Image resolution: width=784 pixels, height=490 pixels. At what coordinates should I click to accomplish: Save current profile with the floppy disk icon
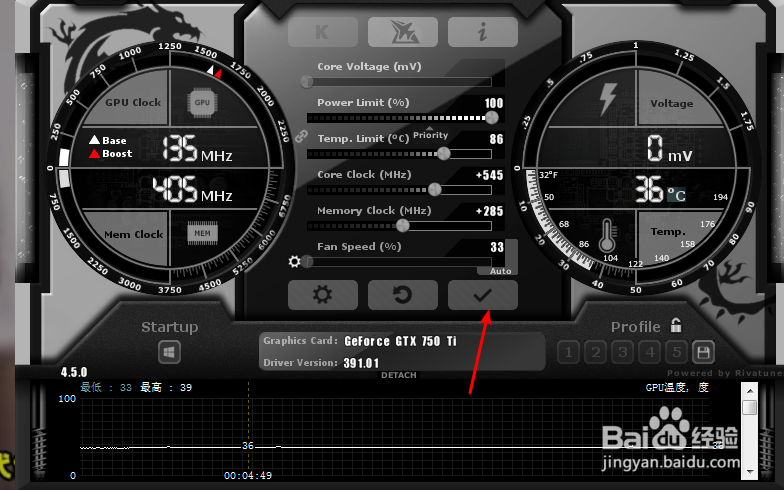[x=704, y=352]
